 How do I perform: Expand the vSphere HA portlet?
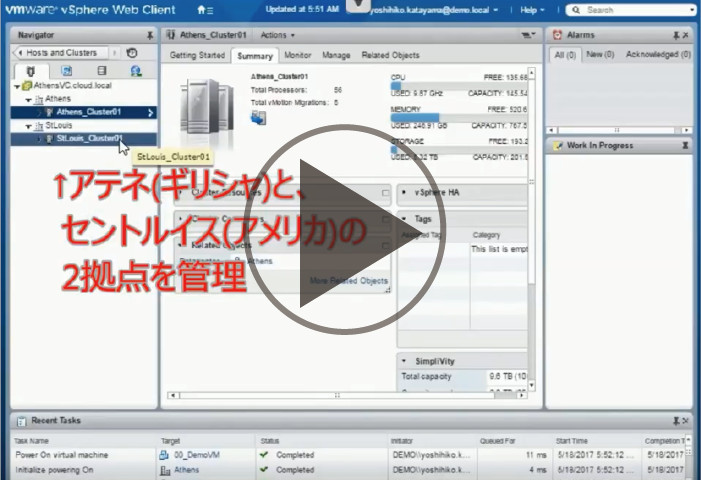click(x=404, y=193)
